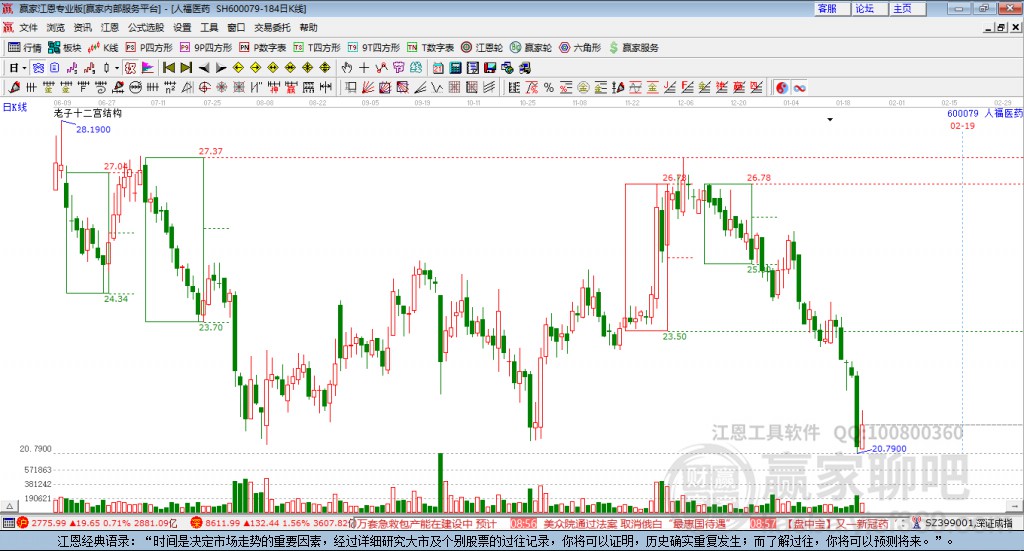Open the 公式选股 menu
The image size is (1024, 551).
click(x=146, y=27)
